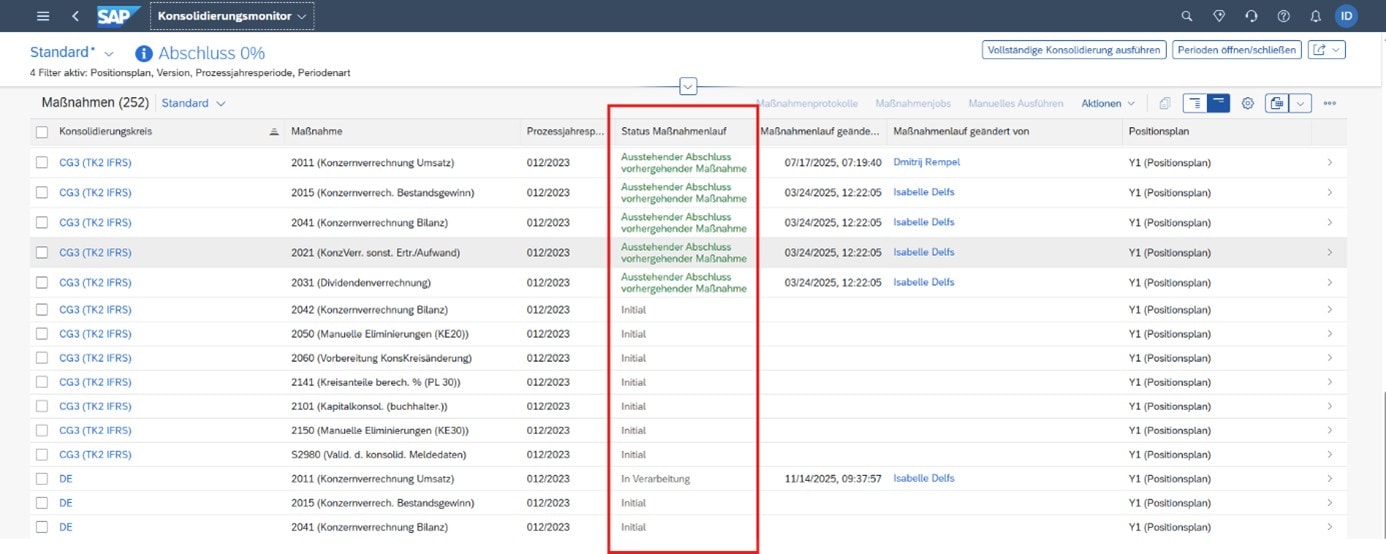Click Vollständige Konsolidierung ausführen button

coord(1073,50)
